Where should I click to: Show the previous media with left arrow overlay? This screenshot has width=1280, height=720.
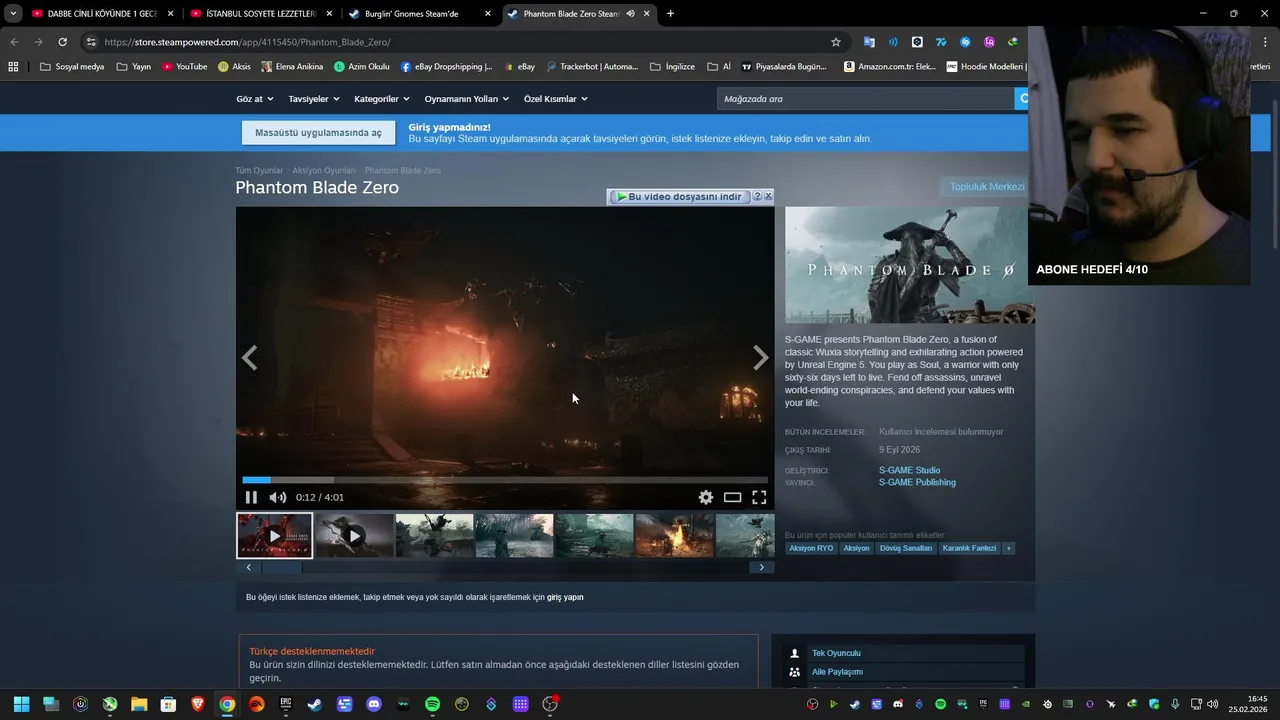(x=249, y=357)
